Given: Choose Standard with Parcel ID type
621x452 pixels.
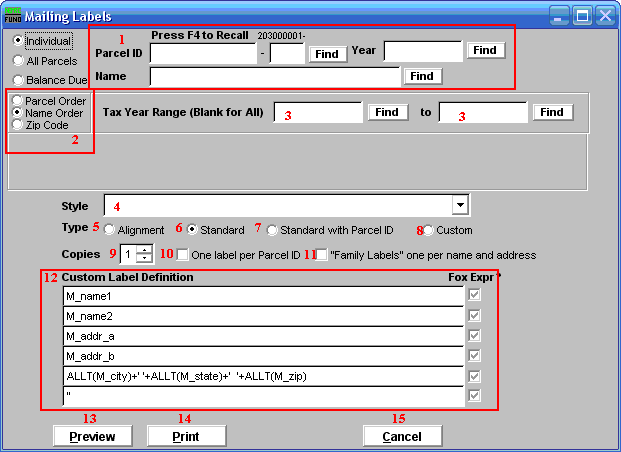Looking at the screenshot, I should (x=272, y=230).
